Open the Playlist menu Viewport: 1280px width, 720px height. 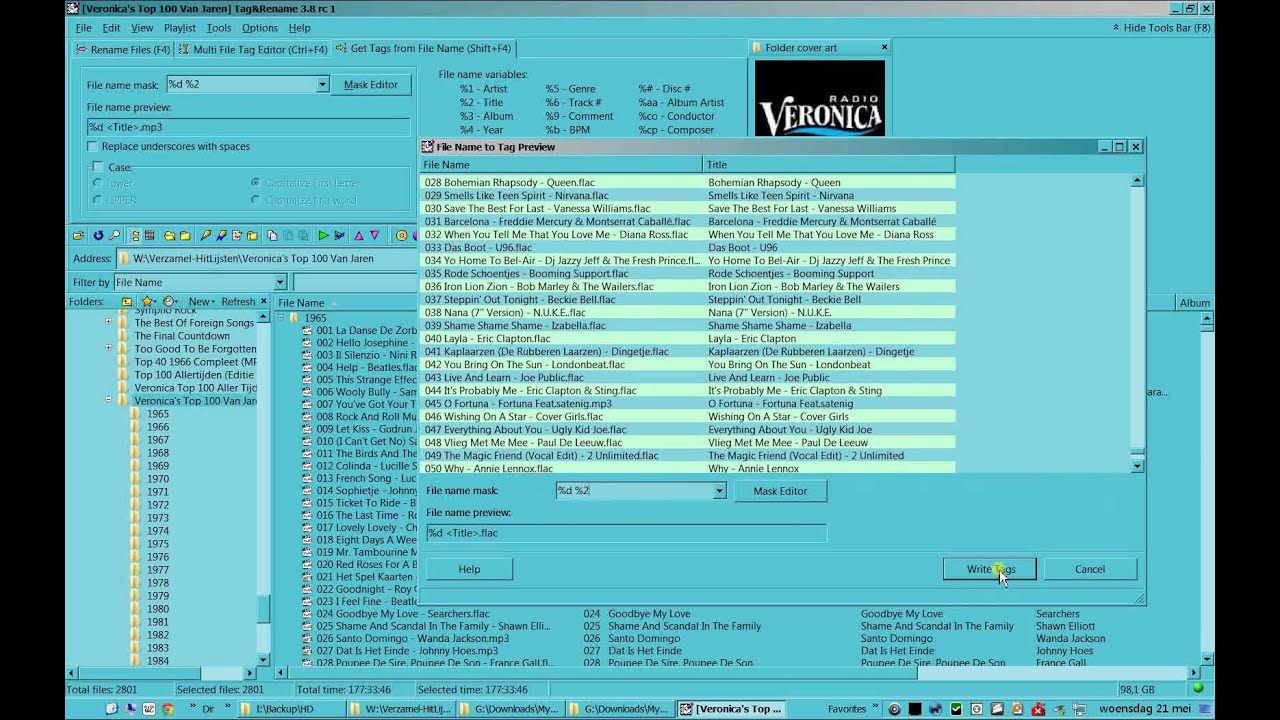click(180, 28)
